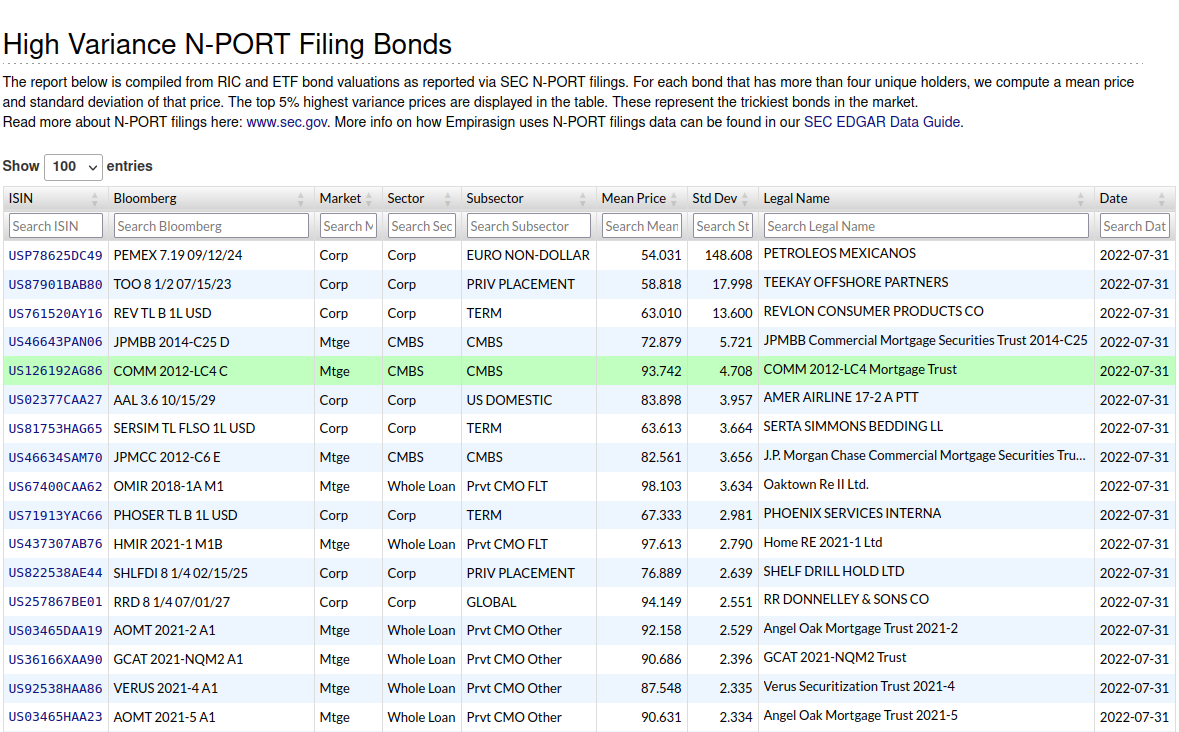
Task: Open the Show entries count dropdown
Action: pyautogui.click(x=73, y=166)
